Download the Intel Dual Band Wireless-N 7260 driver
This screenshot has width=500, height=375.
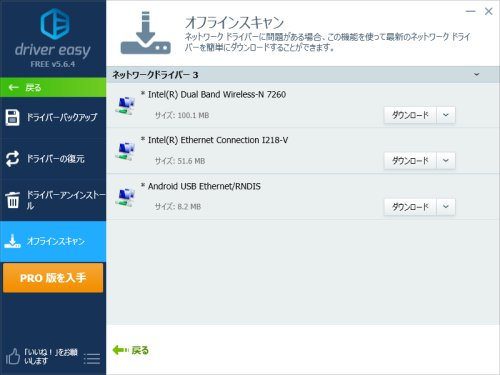[x=410, y=115]
